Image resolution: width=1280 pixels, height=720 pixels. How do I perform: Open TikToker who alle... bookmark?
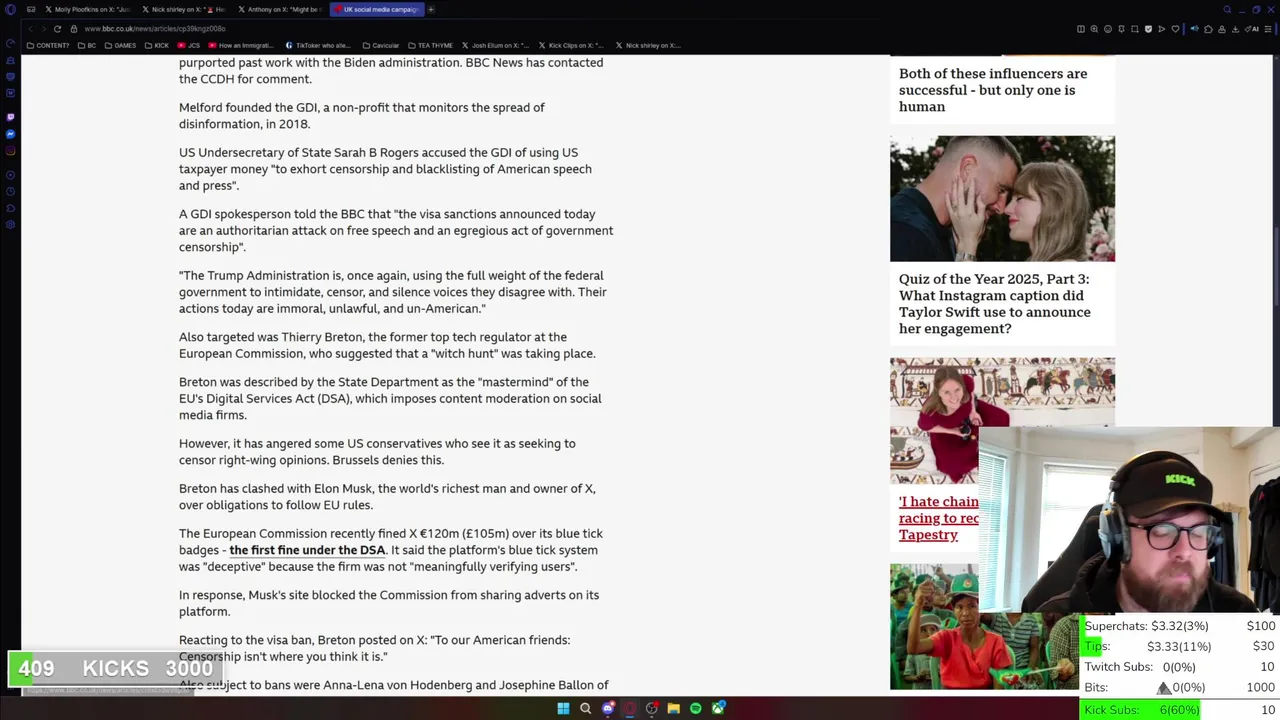[x=319, y=45]
